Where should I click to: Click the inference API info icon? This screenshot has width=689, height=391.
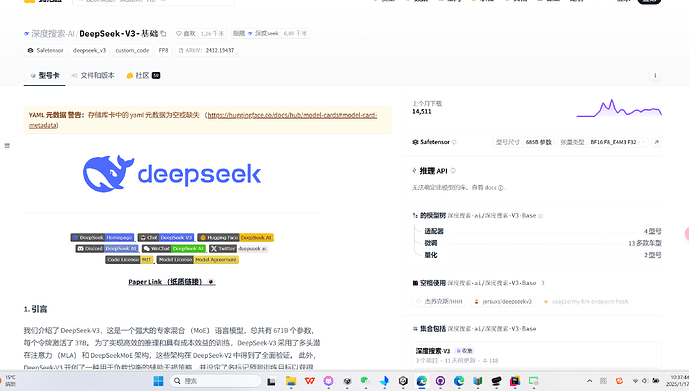pyautogui.click(x=453, y=171)
